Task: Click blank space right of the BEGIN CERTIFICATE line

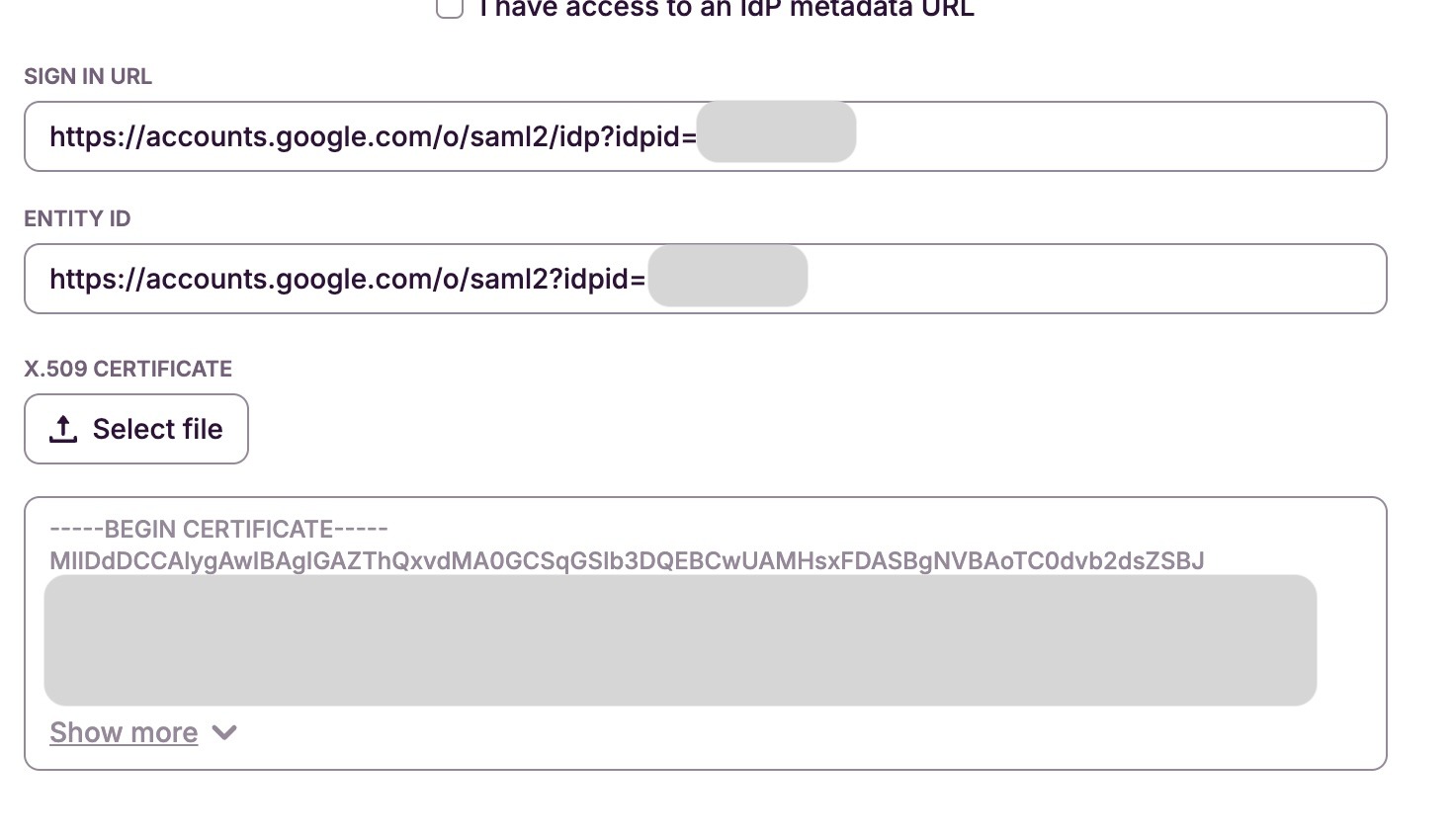Action: 840,530
